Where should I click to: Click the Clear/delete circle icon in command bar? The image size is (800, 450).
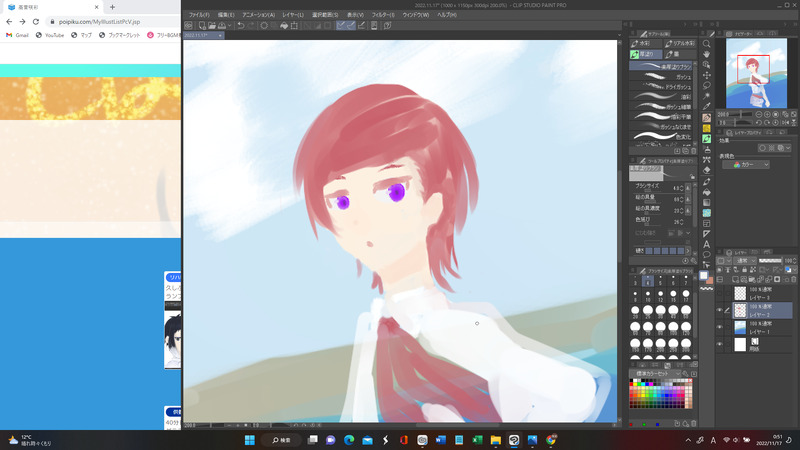tap(264, 26)
